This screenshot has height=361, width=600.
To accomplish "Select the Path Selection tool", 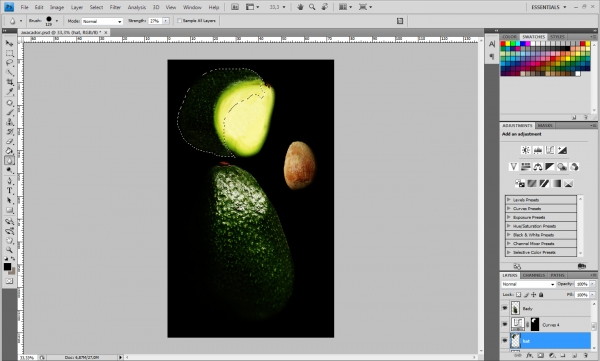I will 9,200.
